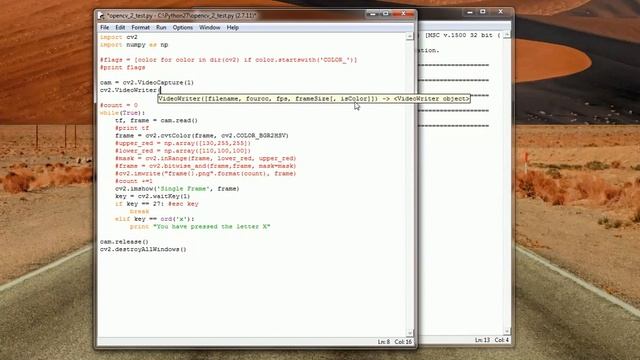Click the 'key = cv2.waitKey(1)' line
640x360 pixels.
click(153, 196)
